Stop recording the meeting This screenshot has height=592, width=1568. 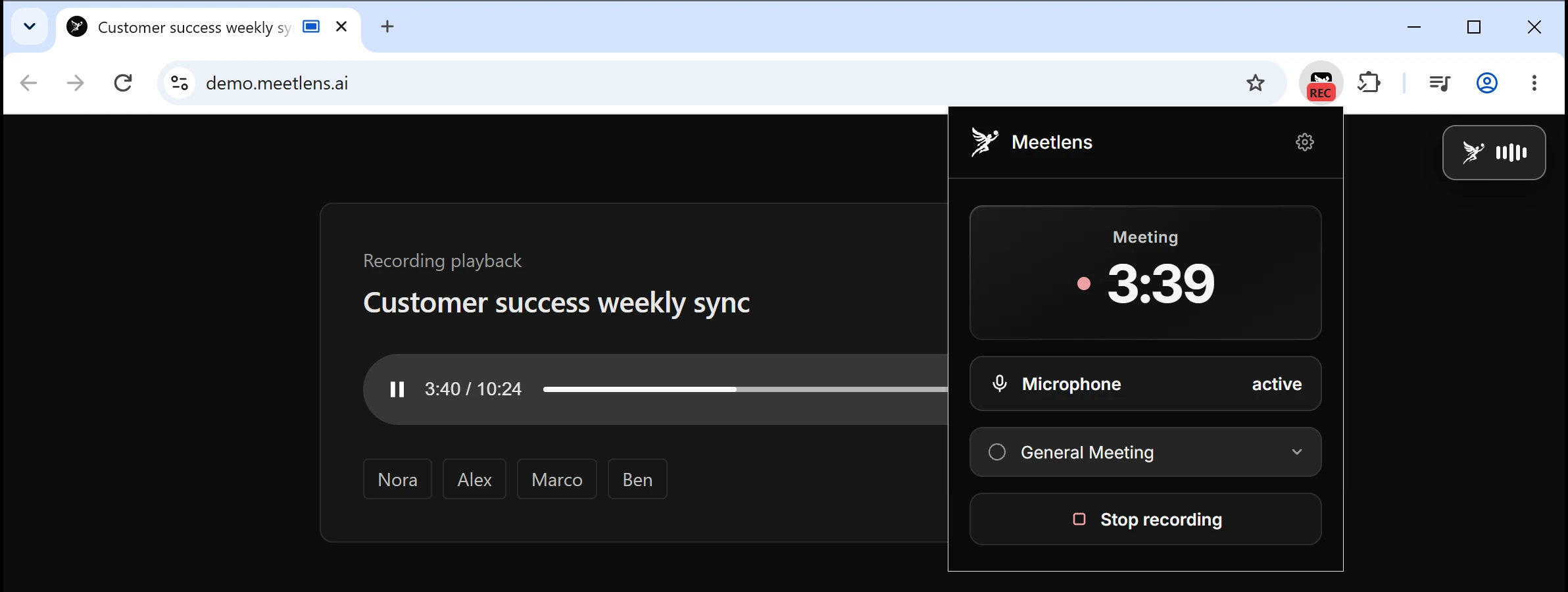click(1146, 519)
